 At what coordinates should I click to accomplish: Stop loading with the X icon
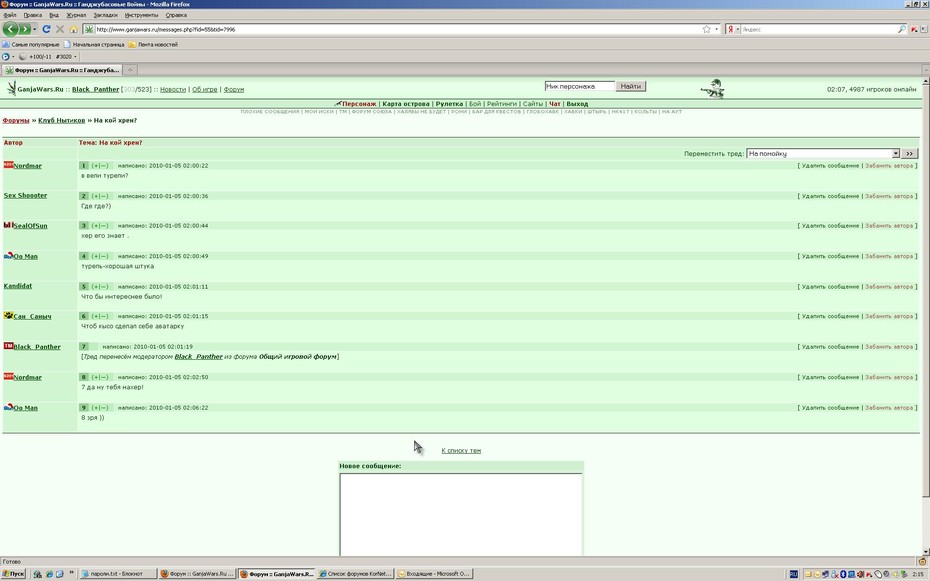pos(60,28)
